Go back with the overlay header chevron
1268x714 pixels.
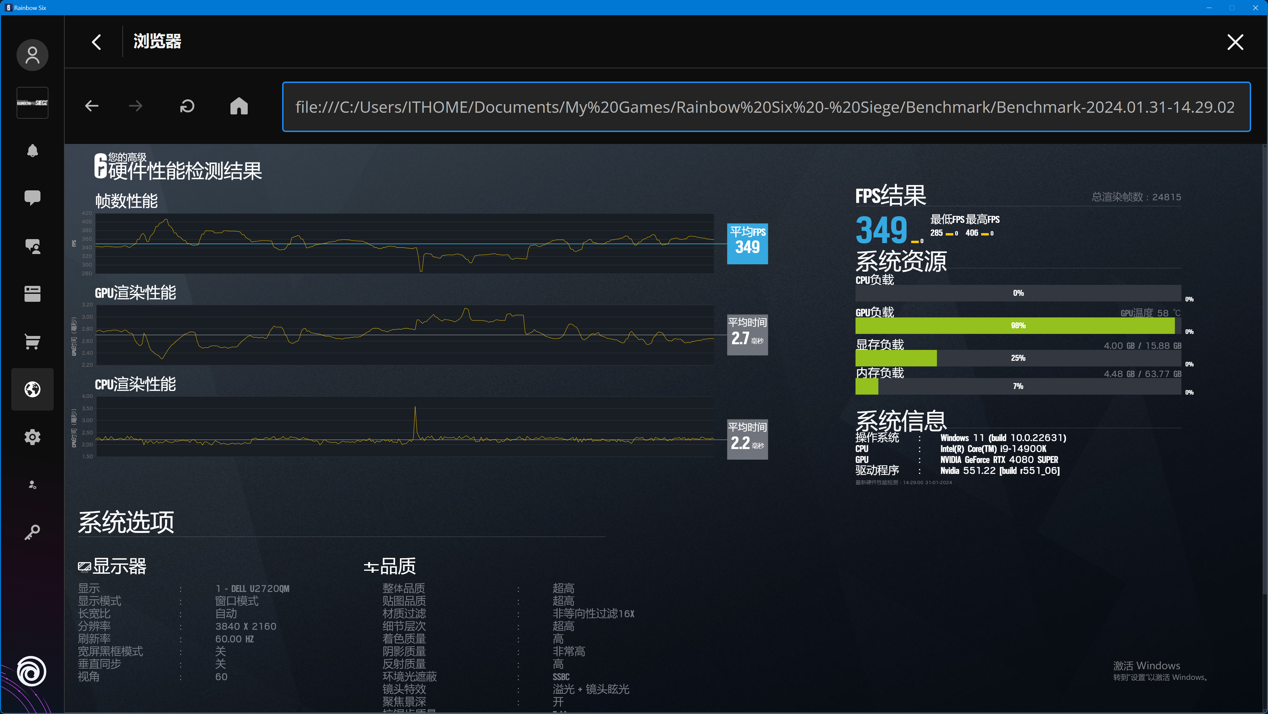(x=97, y=42)
